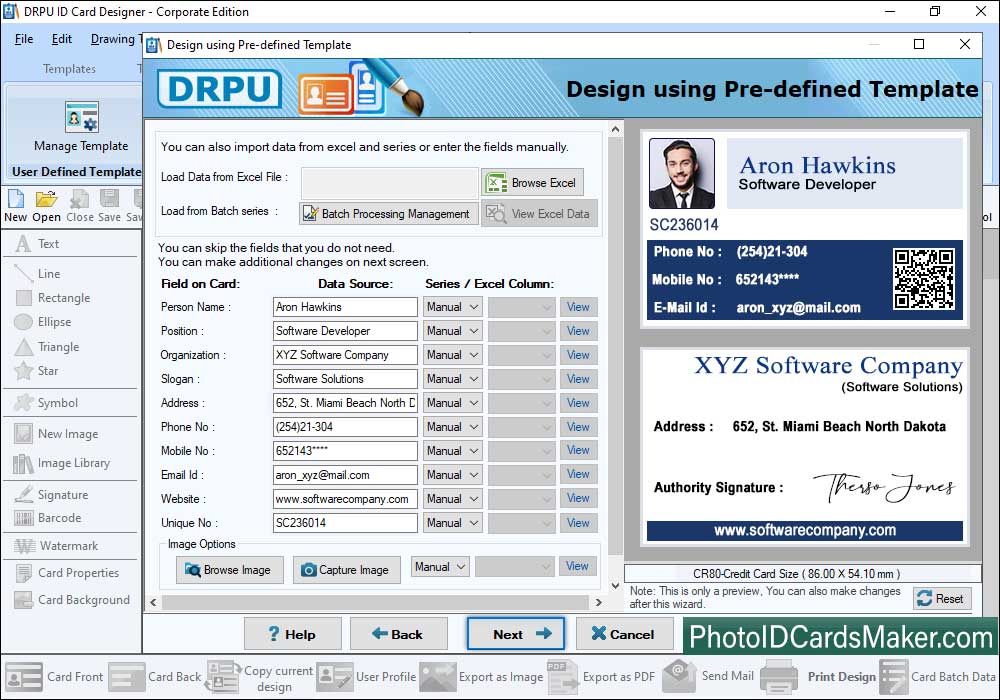Open the Manage Template icon
1000x700 pixels.
(x=81, y=127)
